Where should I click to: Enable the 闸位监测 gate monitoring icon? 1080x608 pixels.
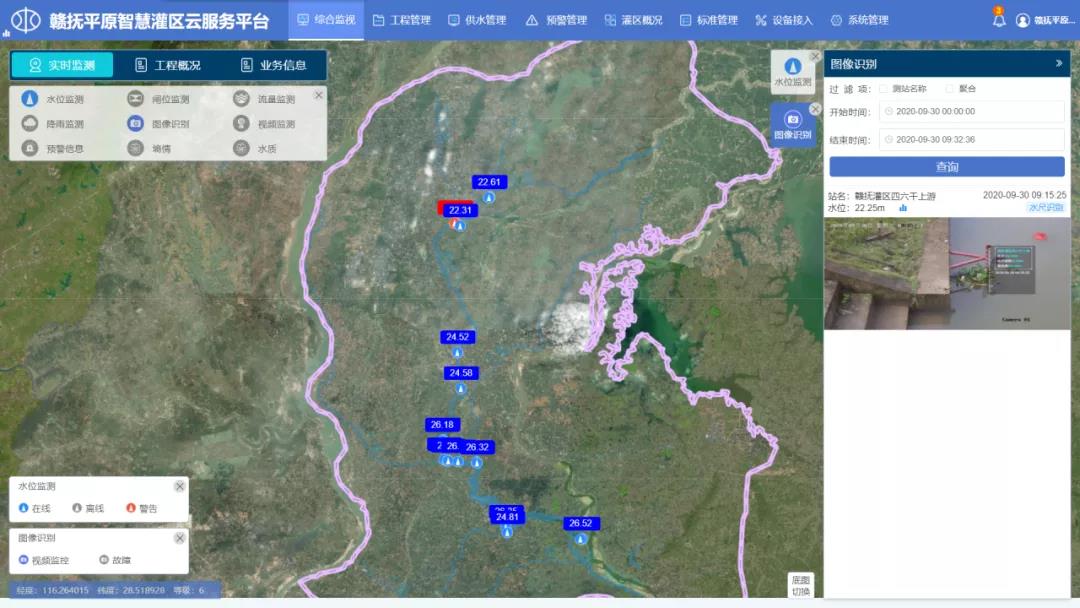135,99
